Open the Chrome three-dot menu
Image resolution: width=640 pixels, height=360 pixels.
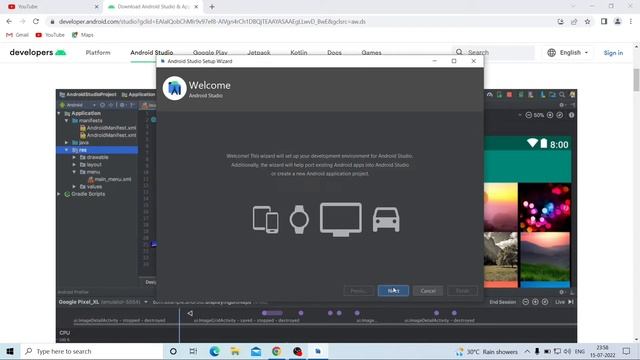pos(631,21)
